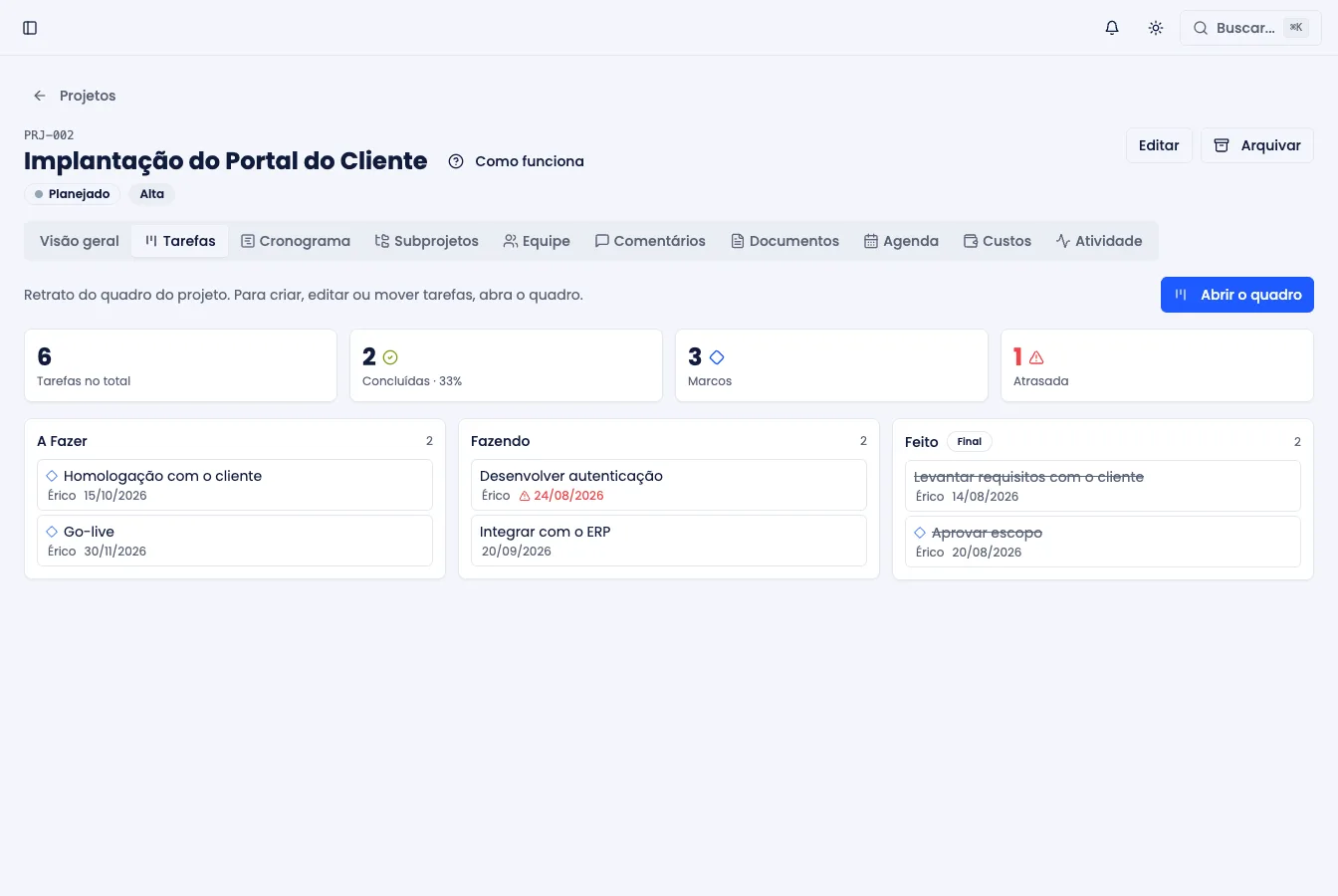Switch to the Equipe tab

537,241
